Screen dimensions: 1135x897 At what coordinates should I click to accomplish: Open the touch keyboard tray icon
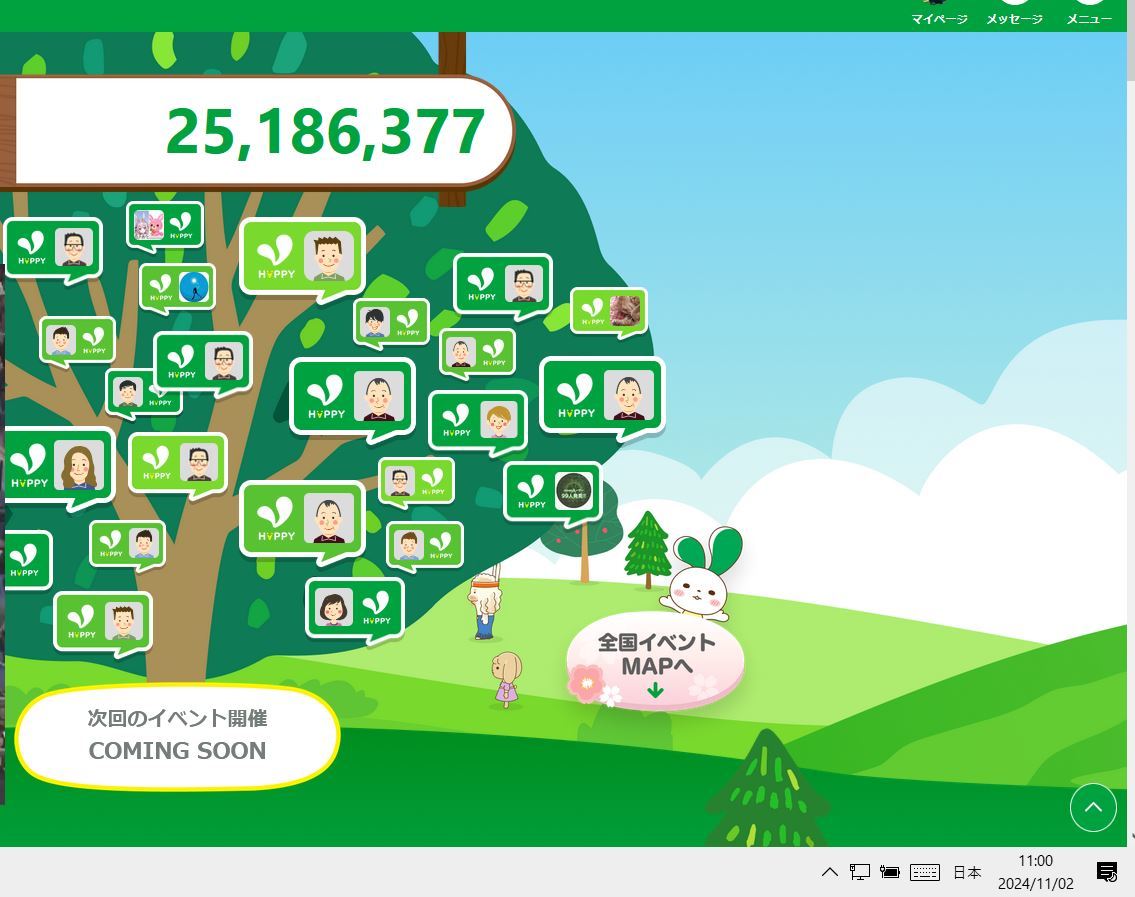pyautogui.click(x=924, y=872)
